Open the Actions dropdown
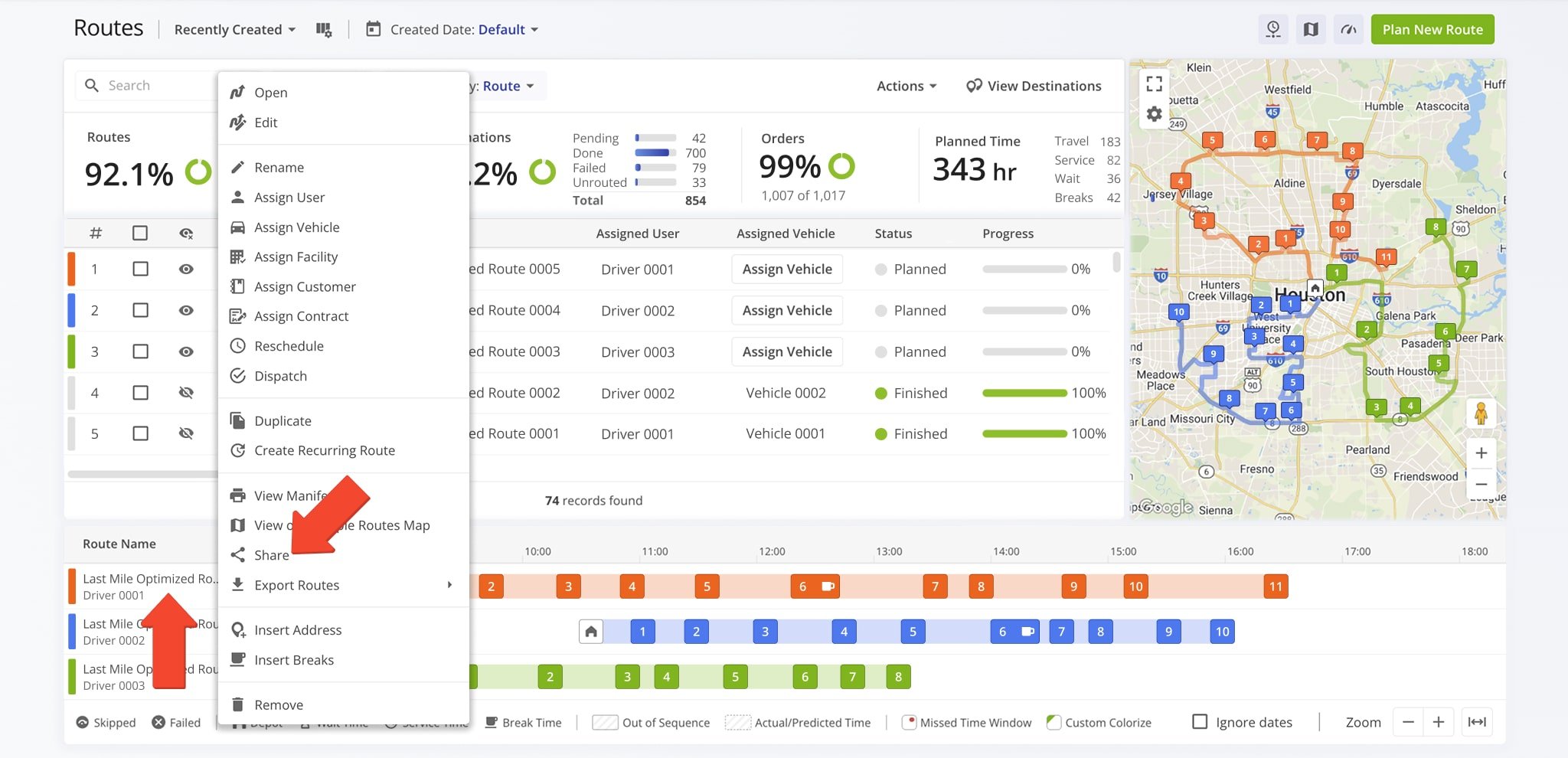The width and height of the screenshot is (1568, 758). click(x=906, y=87)
